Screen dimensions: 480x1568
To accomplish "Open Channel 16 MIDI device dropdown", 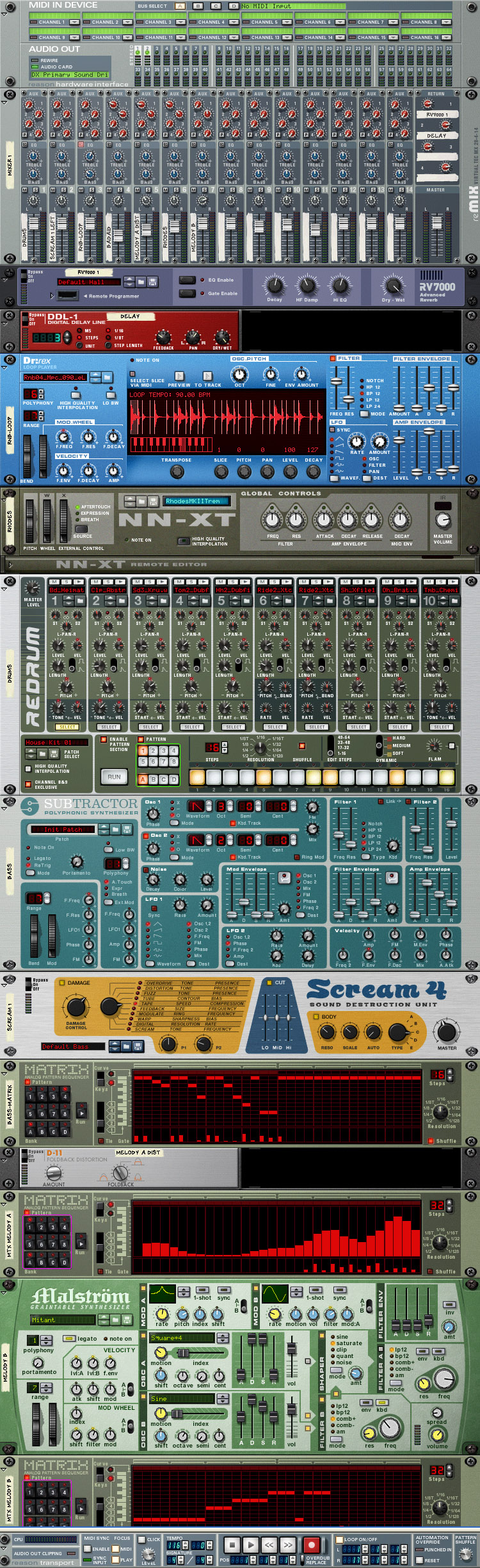I will (x=446, y=37).
